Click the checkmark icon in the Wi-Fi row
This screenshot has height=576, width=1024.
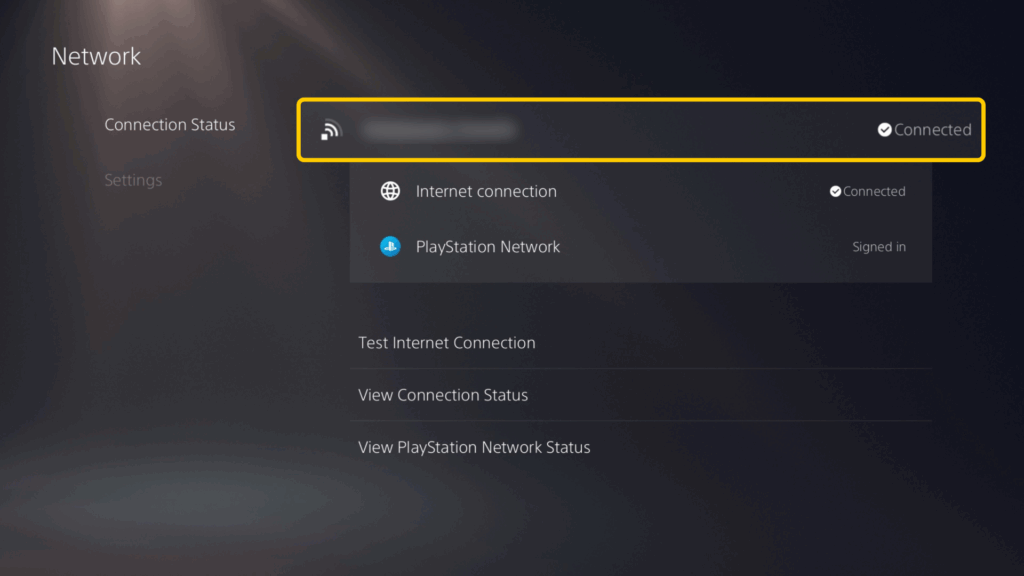pos(884,130)
